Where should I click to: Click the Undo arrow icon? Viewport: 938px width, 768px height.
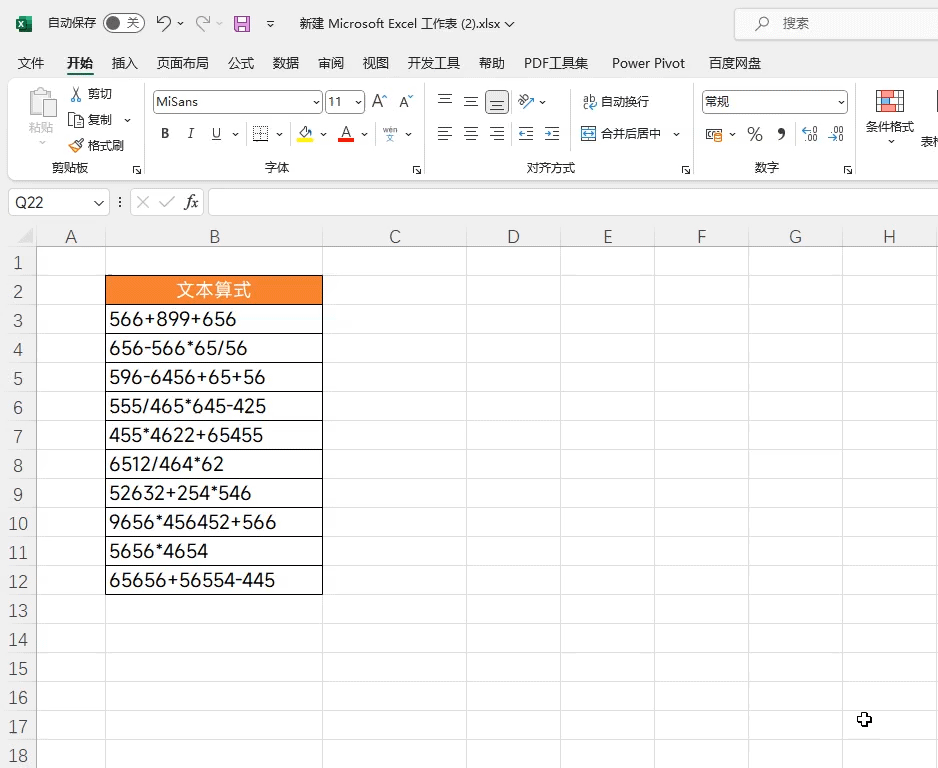(163, 23)
